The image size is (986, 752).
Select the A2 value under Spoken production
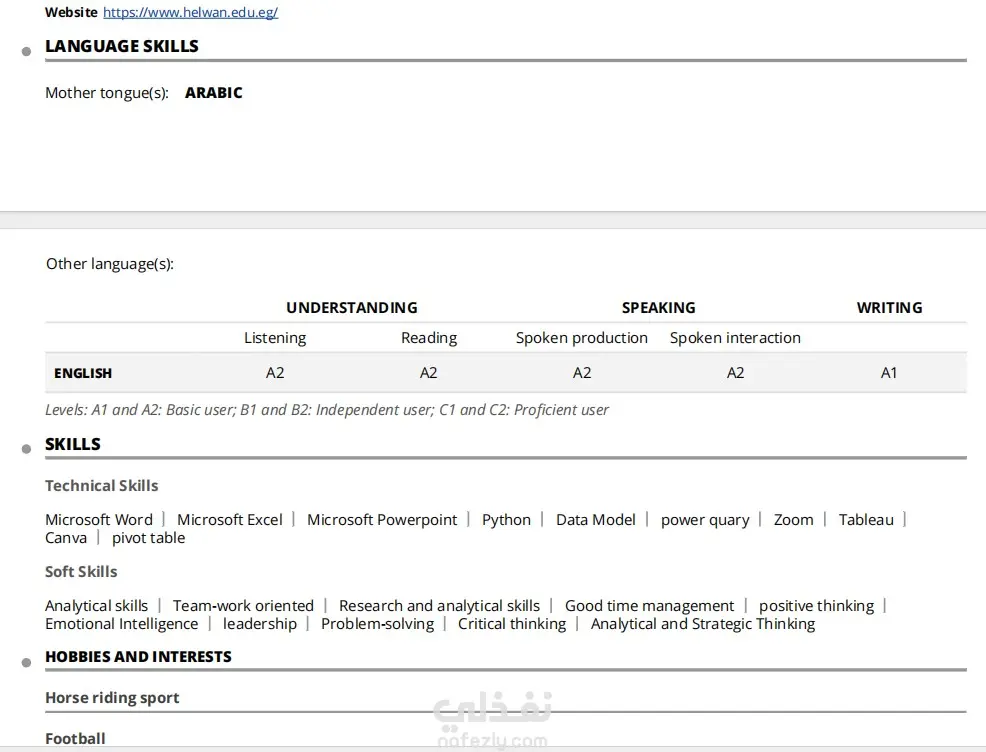click(x=582, y=373)
